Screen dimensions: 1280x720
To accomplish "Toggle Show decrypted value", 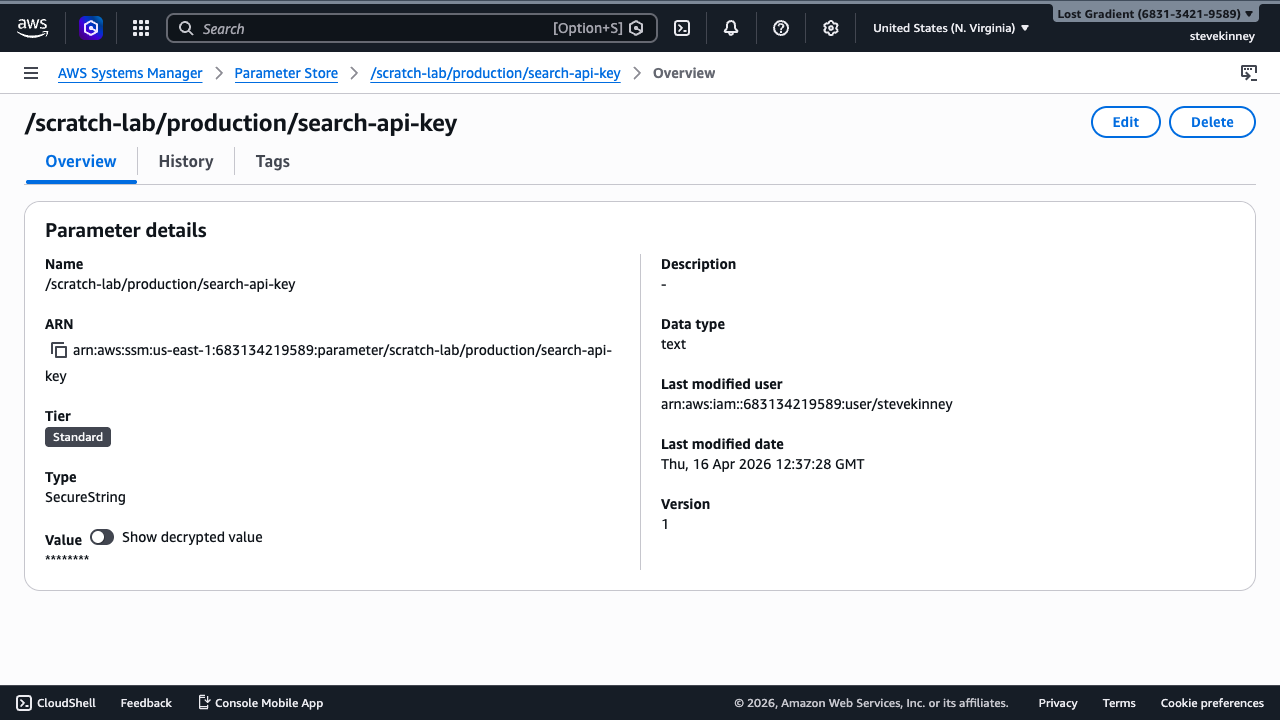I will pyautogui.click(x=102, y=537).
